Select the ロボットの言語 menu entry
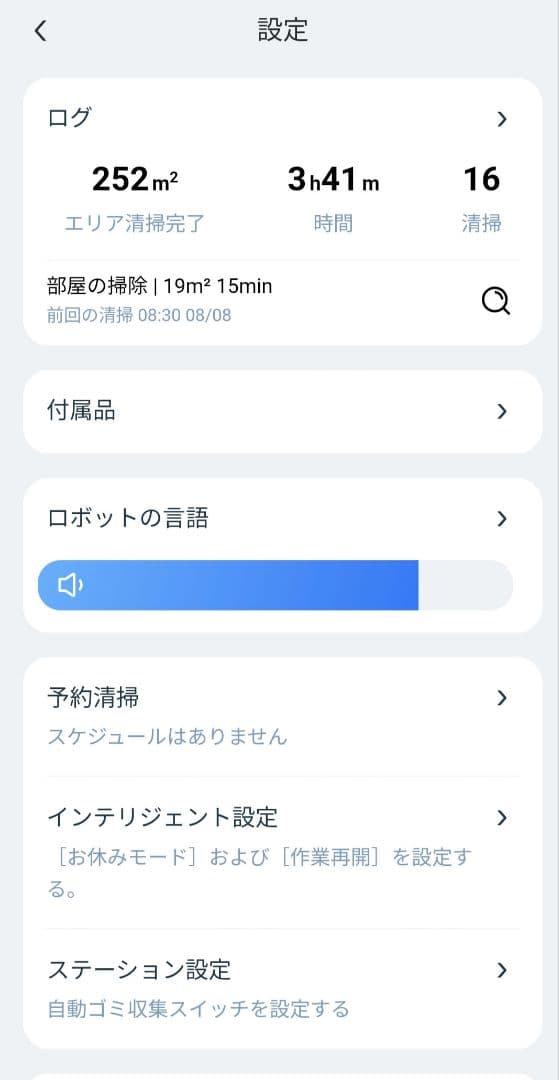The height and width of the screenshot is (1080, 559). 282,519
